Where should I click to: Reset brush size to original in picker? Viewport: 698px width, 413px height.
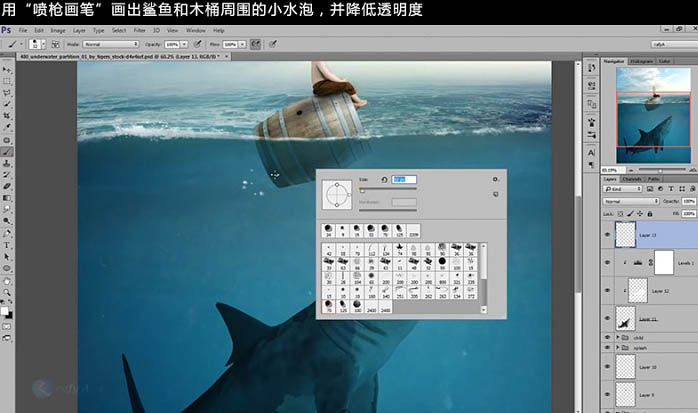pos(384,179)
